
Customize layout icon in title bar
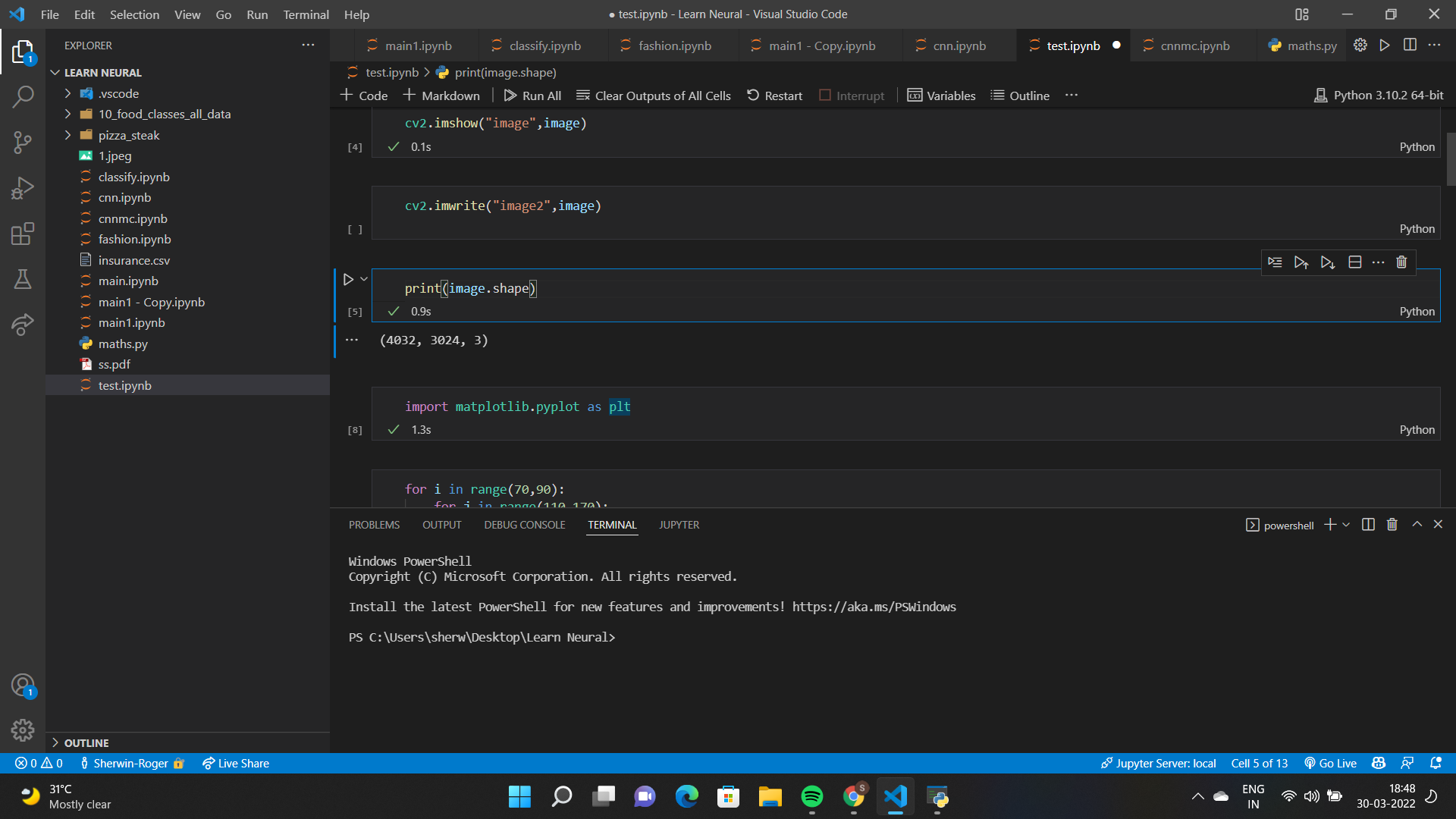point(1302,14)
